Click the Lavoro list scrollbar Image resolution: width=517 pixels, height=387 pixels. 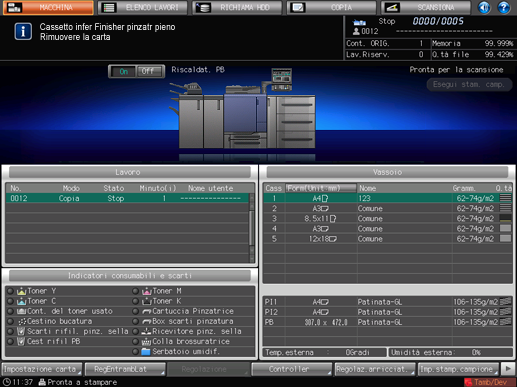coord(252,228)
